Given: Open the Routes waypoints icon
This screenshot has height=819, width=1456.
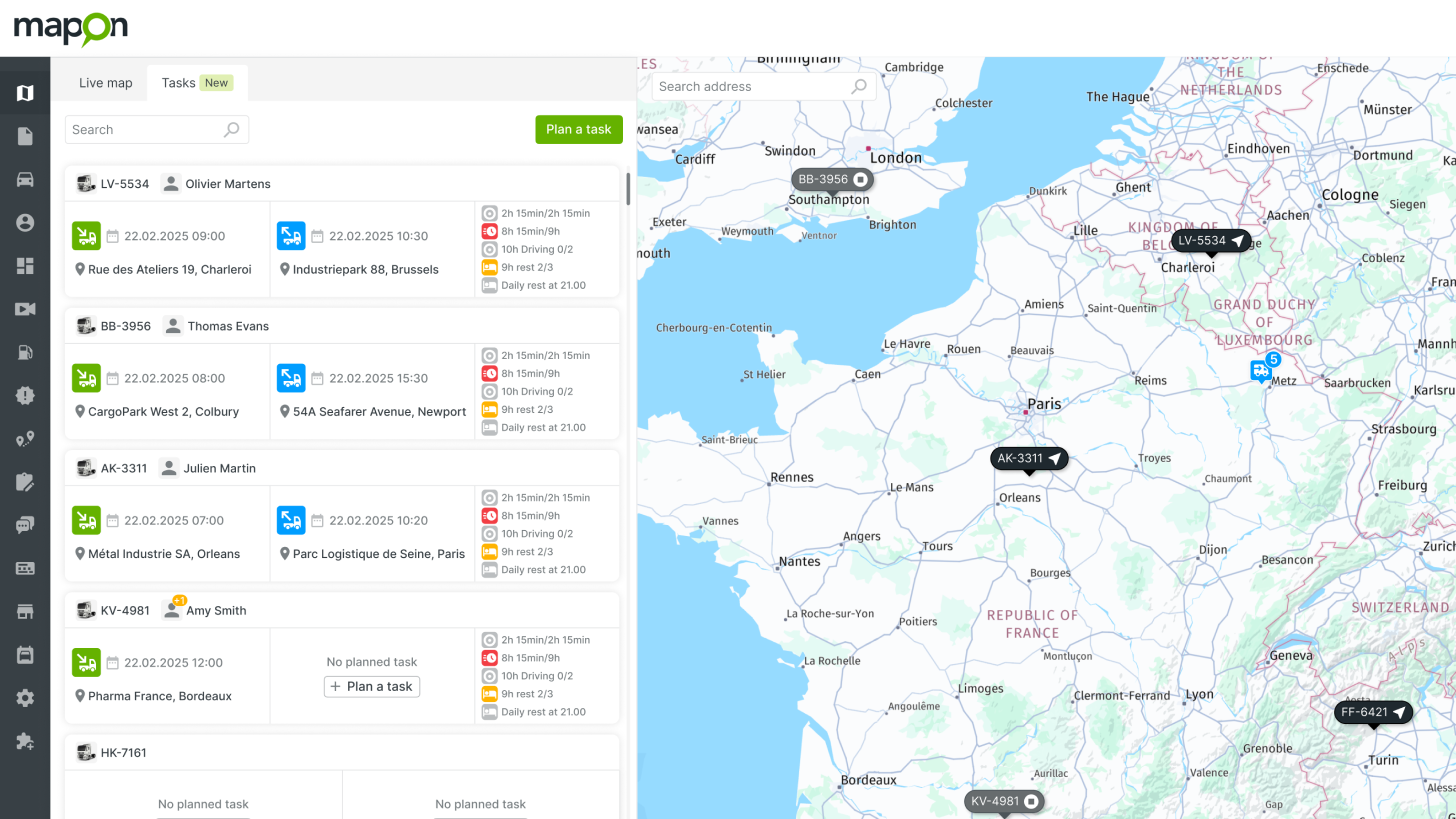Looking at the screenshot, I should [24, 438].
